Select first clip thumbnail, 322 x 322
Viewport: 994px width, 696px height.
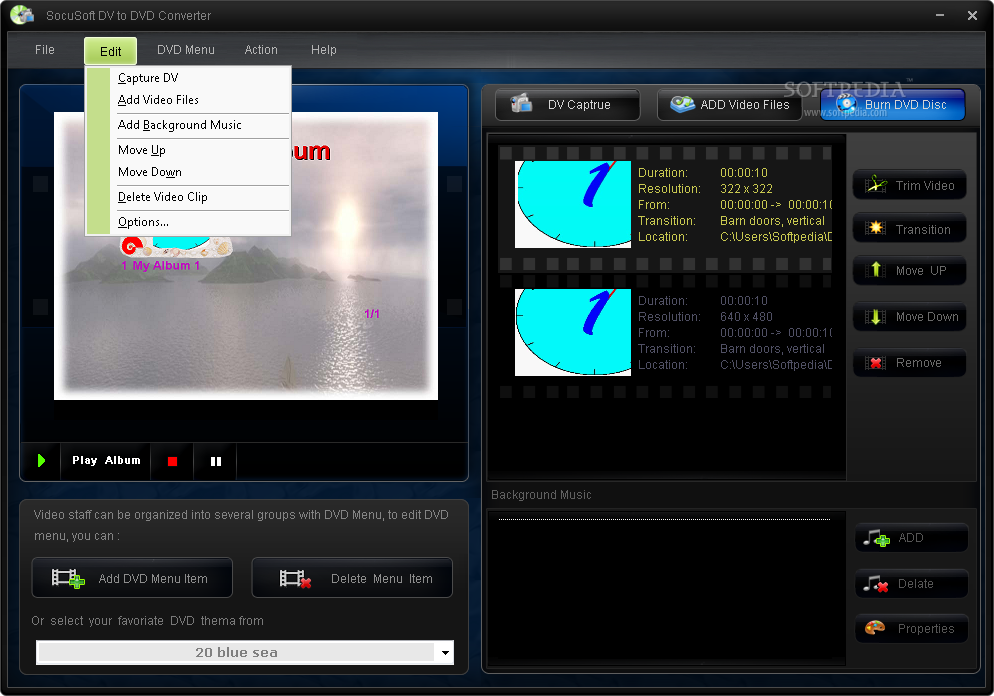click(x=572, y=204)
